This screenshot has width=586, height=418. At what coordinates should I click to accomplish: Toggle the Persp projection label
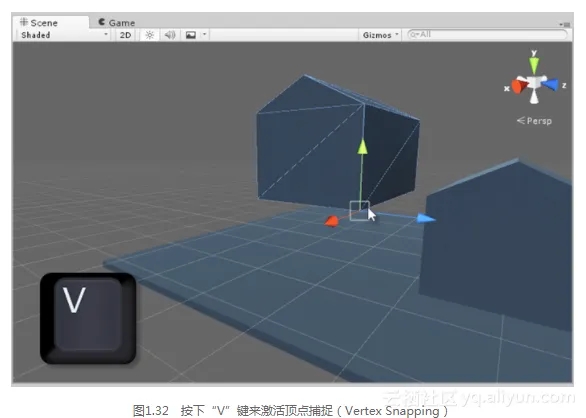[534, 121]
